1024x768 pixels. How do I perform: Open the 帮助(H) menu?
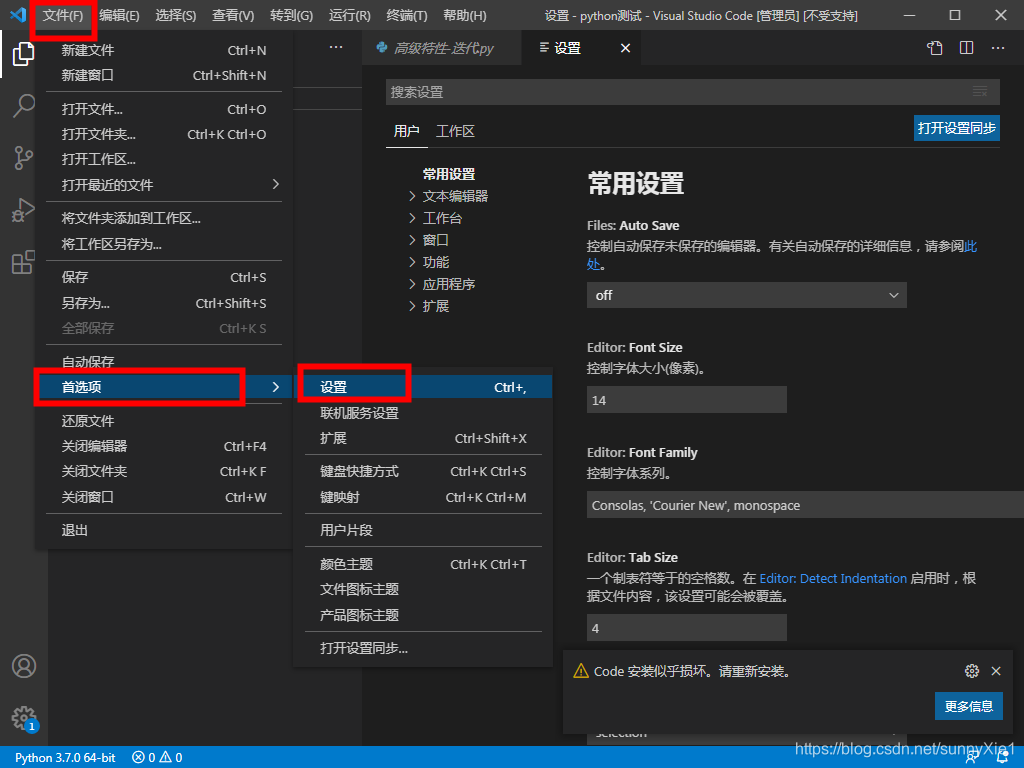(464, 15)
